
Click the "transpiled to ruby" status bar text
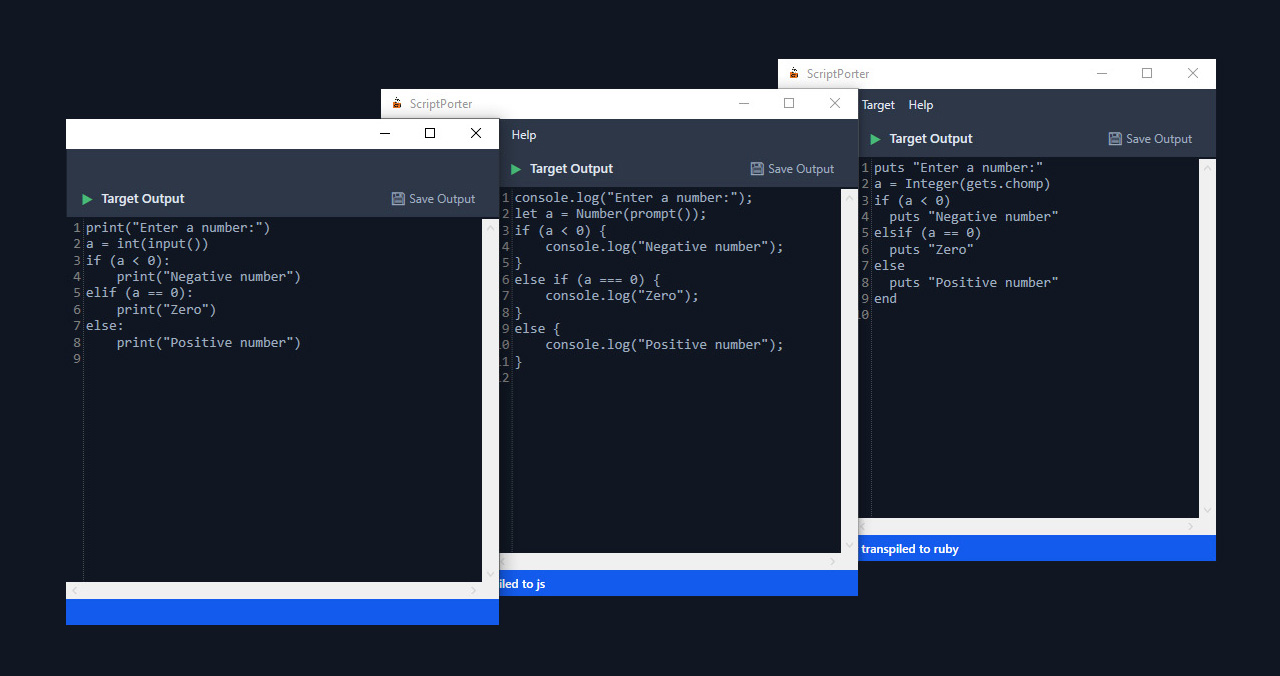(910, 549)
